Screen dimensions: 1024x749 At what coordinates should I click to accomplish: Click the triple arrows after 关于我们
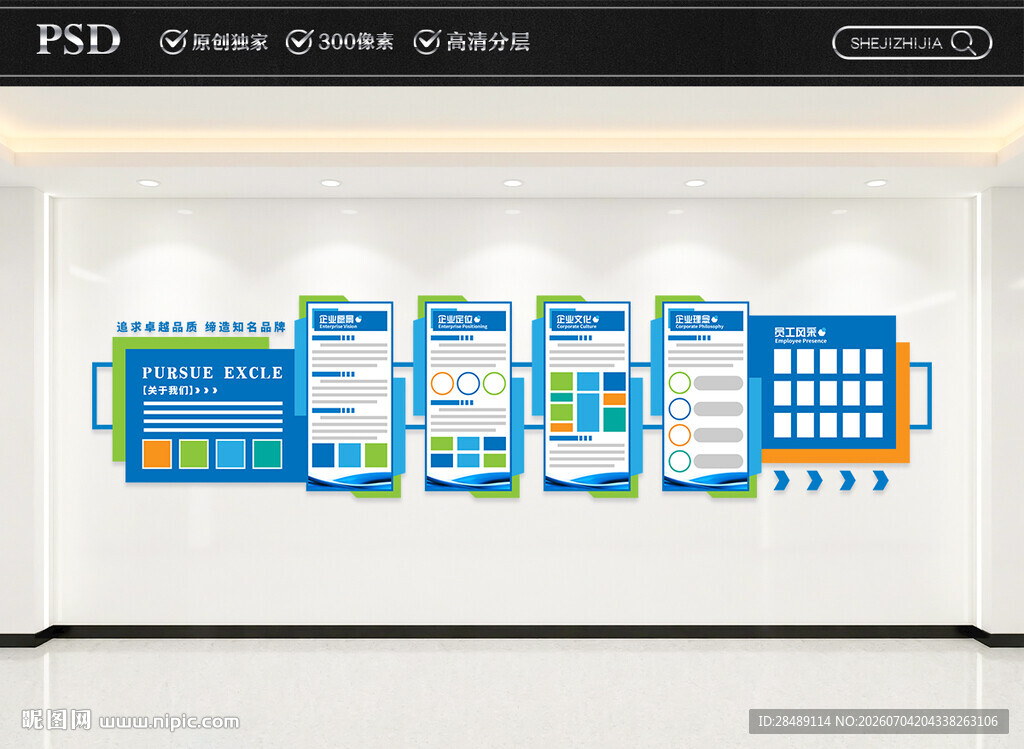point(206,390)
